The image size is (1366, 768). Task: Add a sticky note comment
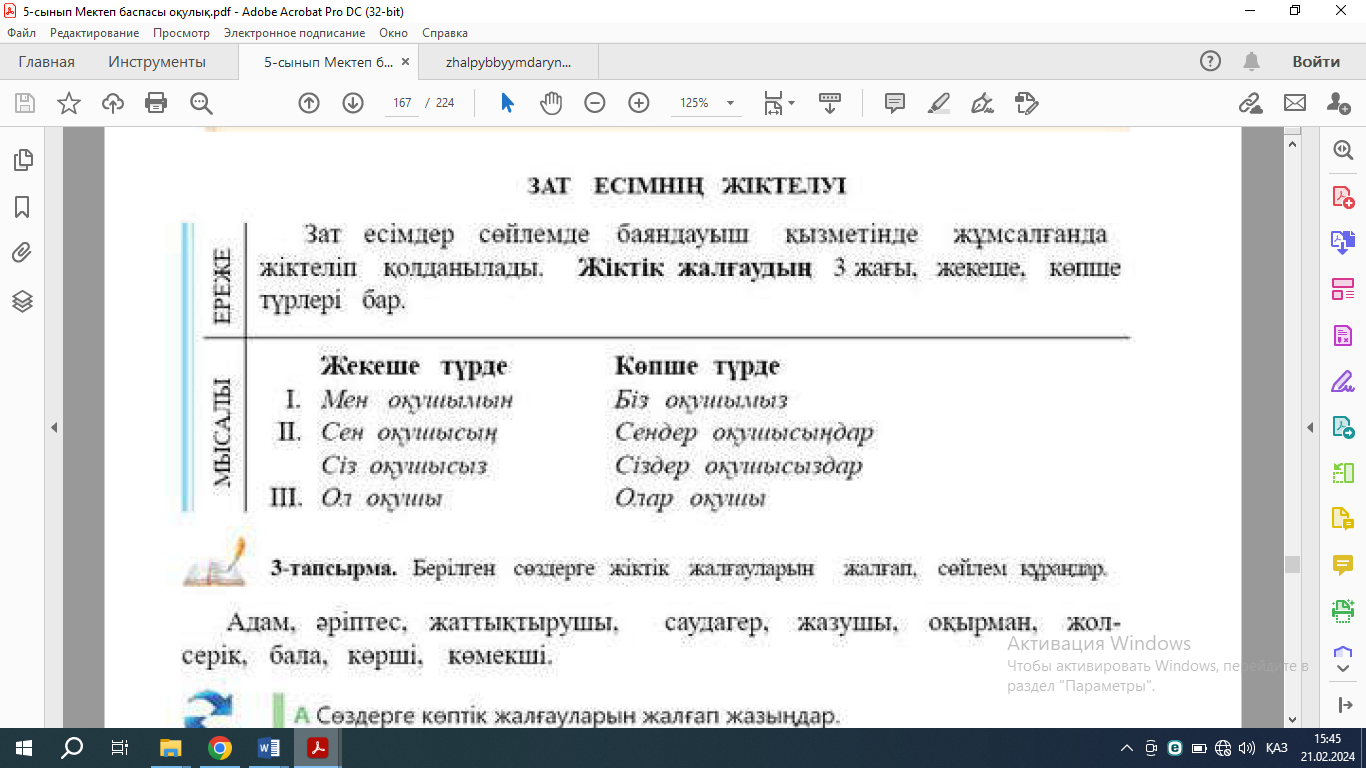[x=895, y=103]
